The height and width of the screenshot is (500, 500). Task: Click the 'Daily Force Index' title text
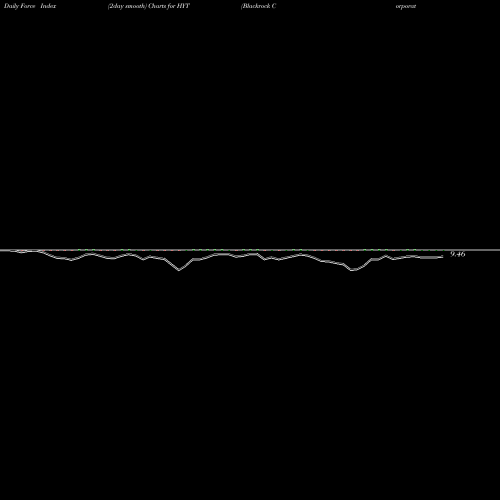[x=30, y=6]
